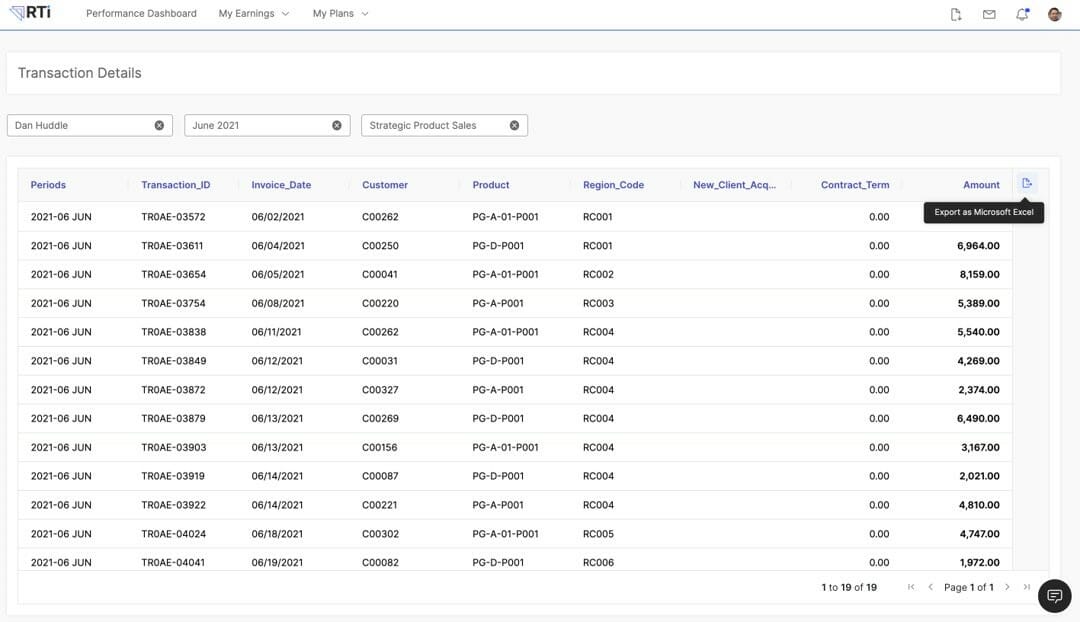Viewport: 1080px width, 622px height.
Task: Sort by the Amount column header
Action: (981, 185)
